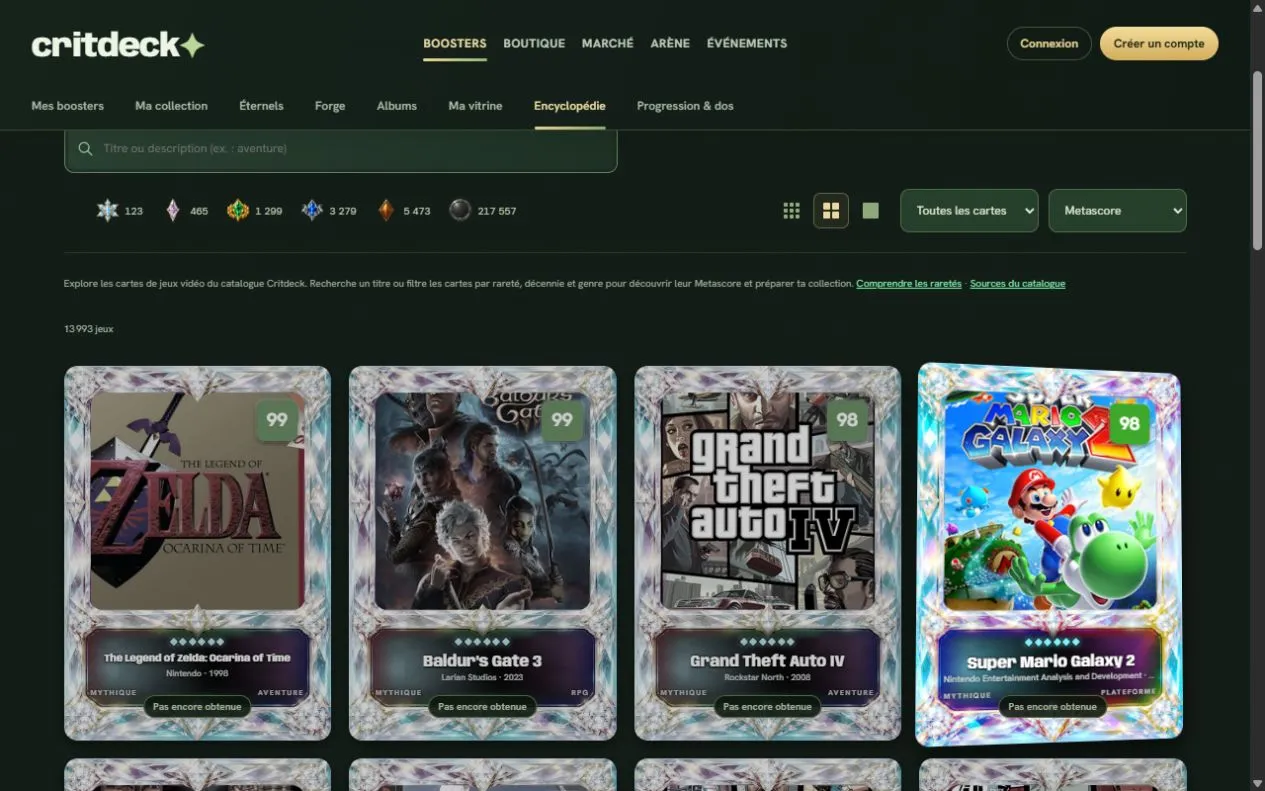Open the Boosters main menu

pyautogui.click(x=455, y=44)
